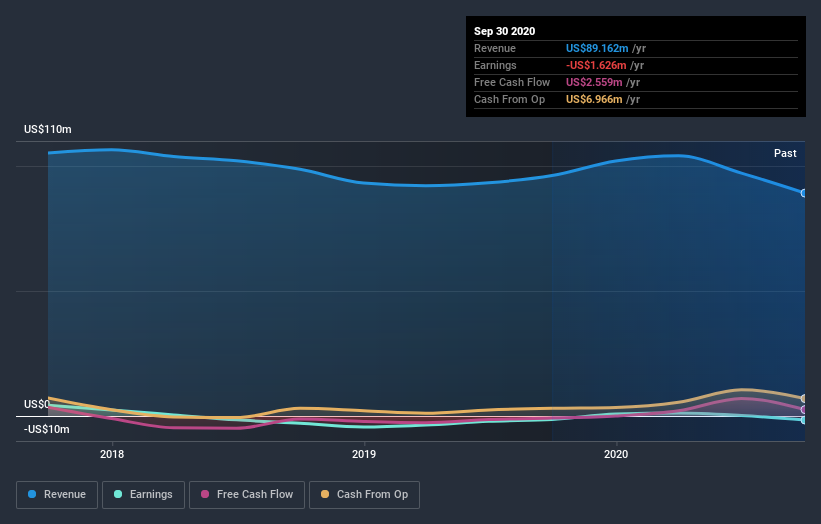Click the pink Free Cash Flow endpoint marker
Viewport: 821px width, 524px height.
coord(804,409)
